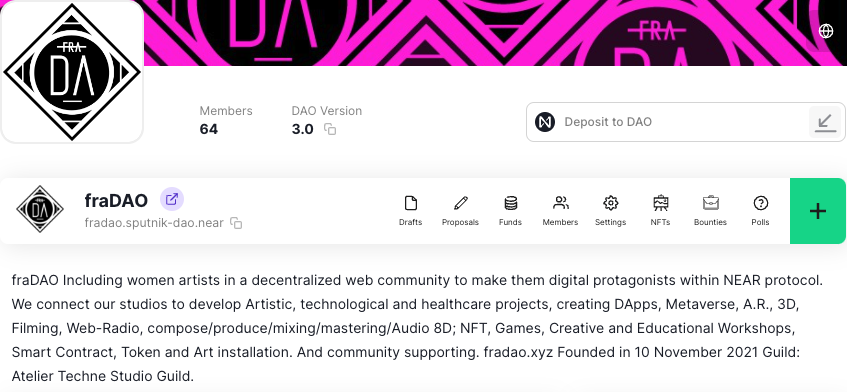Viewport: 847px width, 392px height.
Task: Click the green plus create button
Action: click(818, 211)
